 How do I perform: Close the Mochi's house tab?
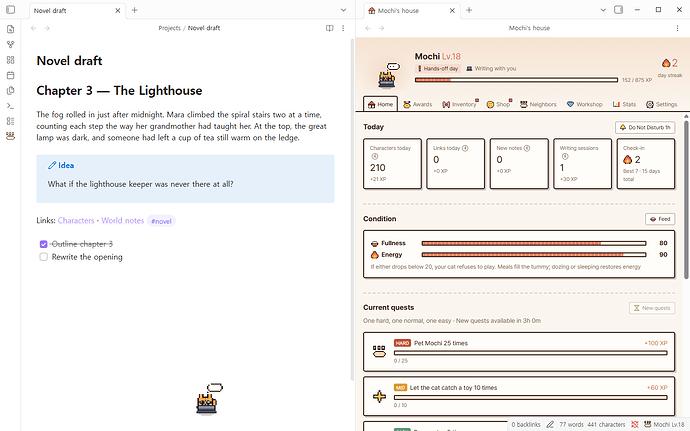click(452, 11)
